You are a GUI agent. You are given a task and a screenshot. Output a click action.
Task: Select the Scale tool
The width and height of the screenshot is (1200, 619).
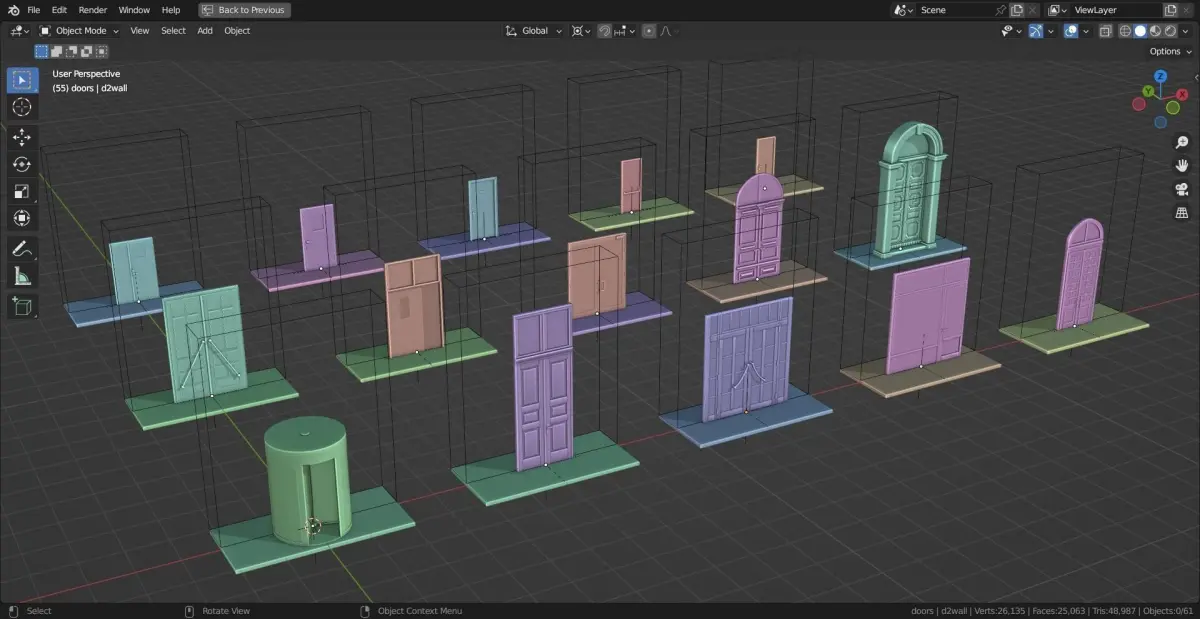(21, 191)
